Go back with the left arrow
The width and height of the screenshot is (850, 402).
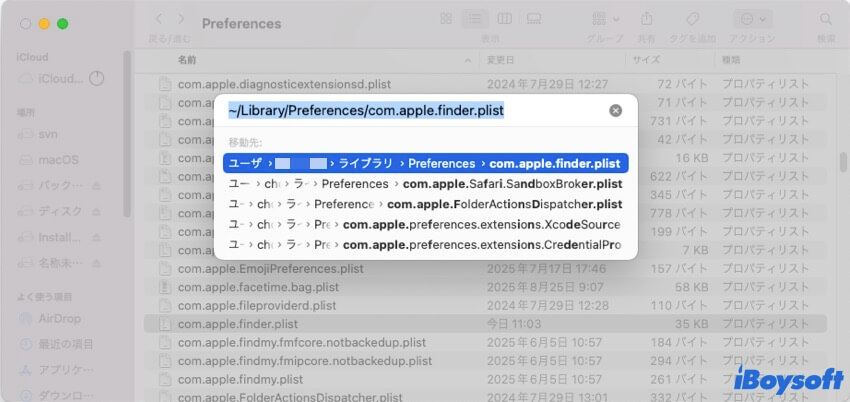[158, 19]
